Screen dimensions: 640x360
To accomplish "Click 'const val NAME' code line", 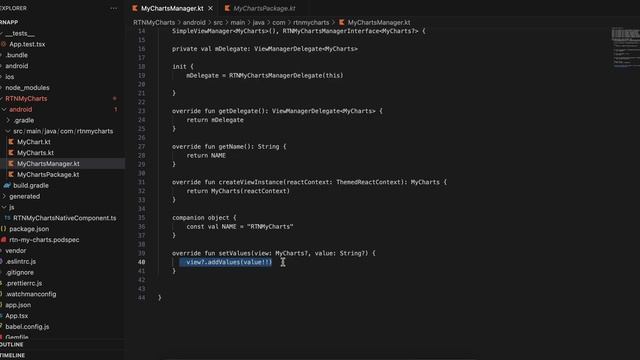I will (240, 227).
